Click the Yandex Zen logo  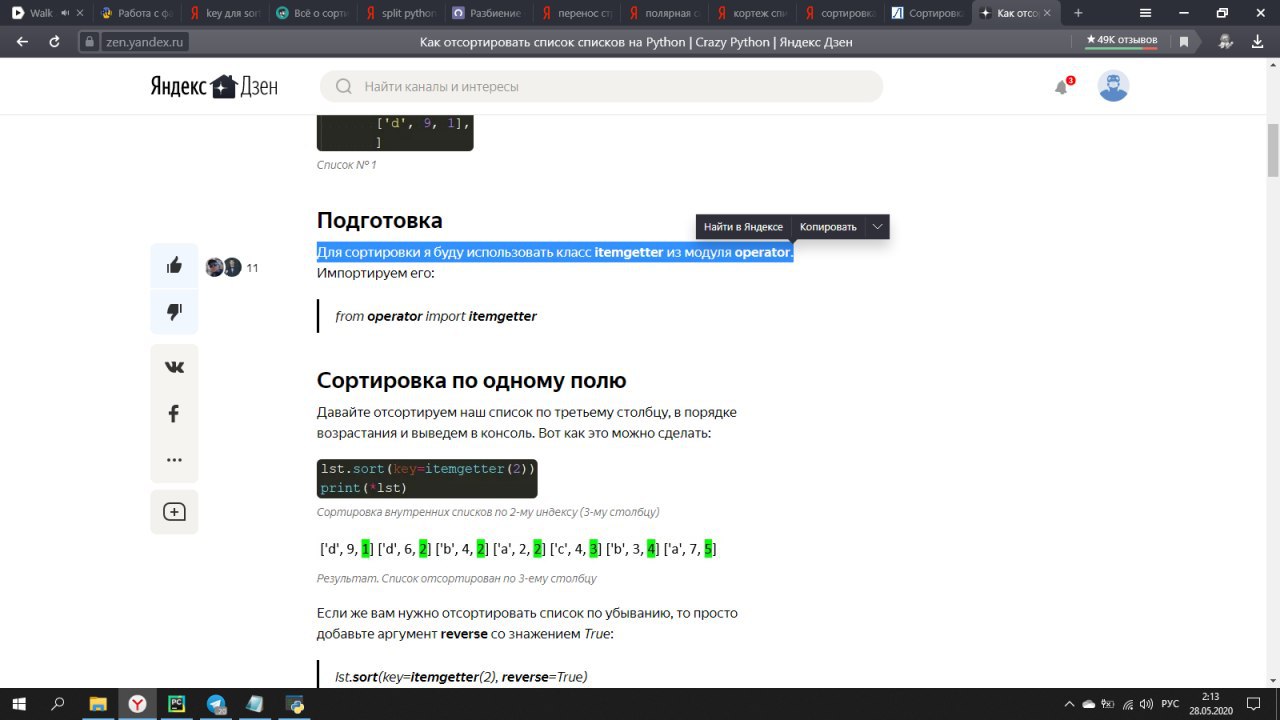click(214, 87)
